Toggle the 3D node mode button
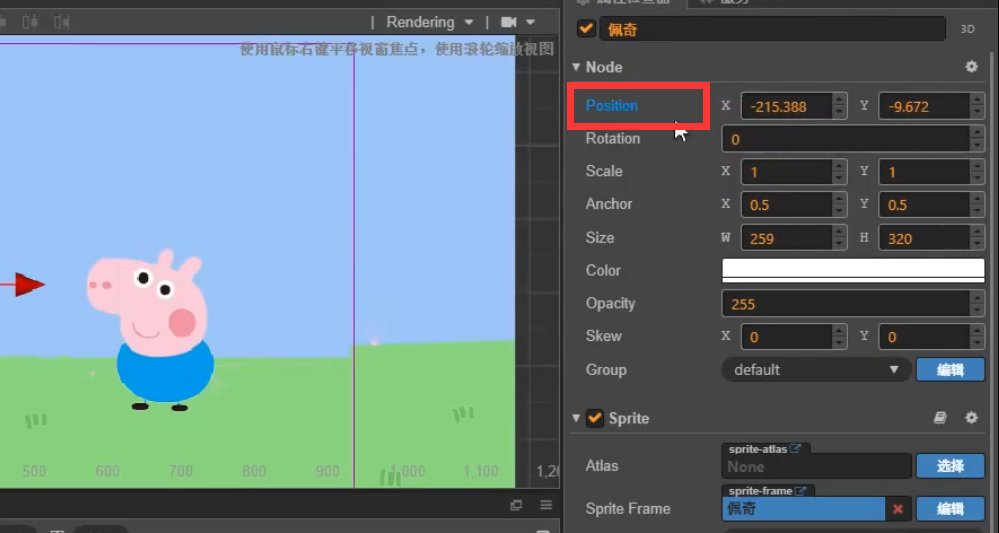The height and width of the screenshot is (533, 999). point(967,29)
